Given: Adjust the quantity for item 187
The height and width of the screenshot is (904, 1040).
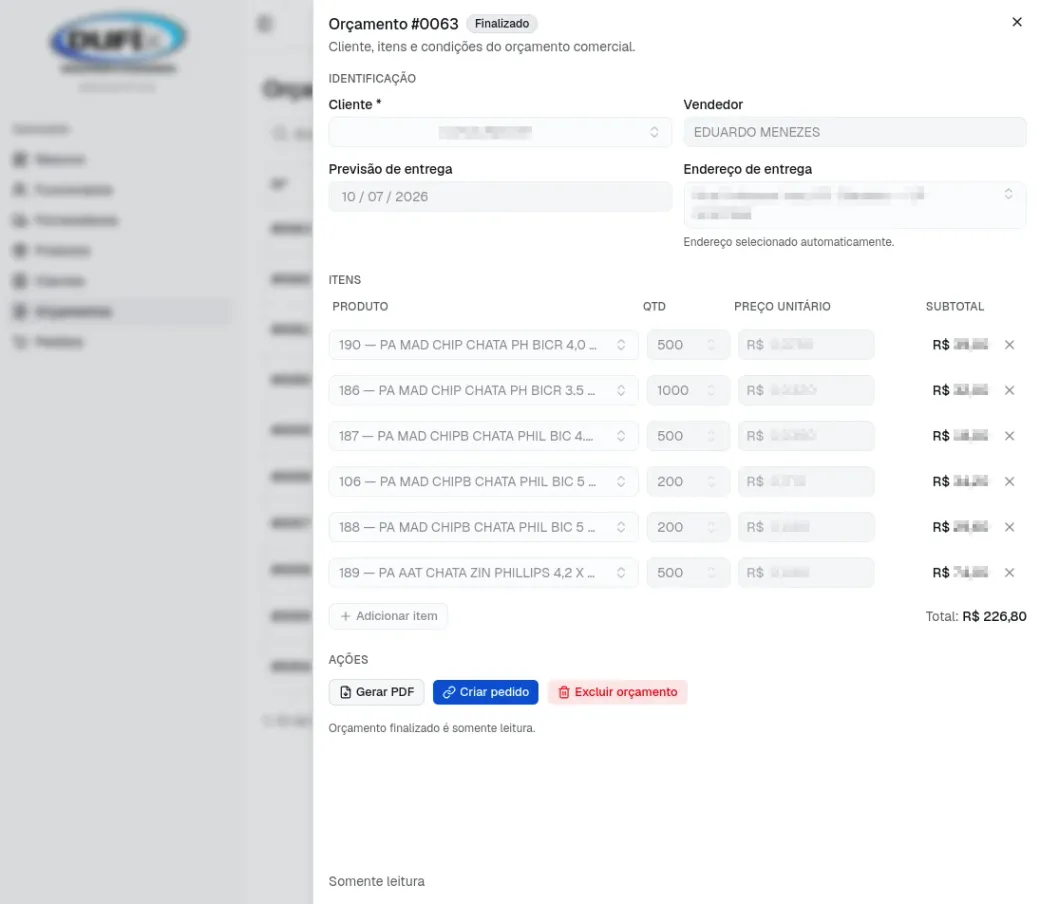Looking at the screenshot, I should click(688, 436).
